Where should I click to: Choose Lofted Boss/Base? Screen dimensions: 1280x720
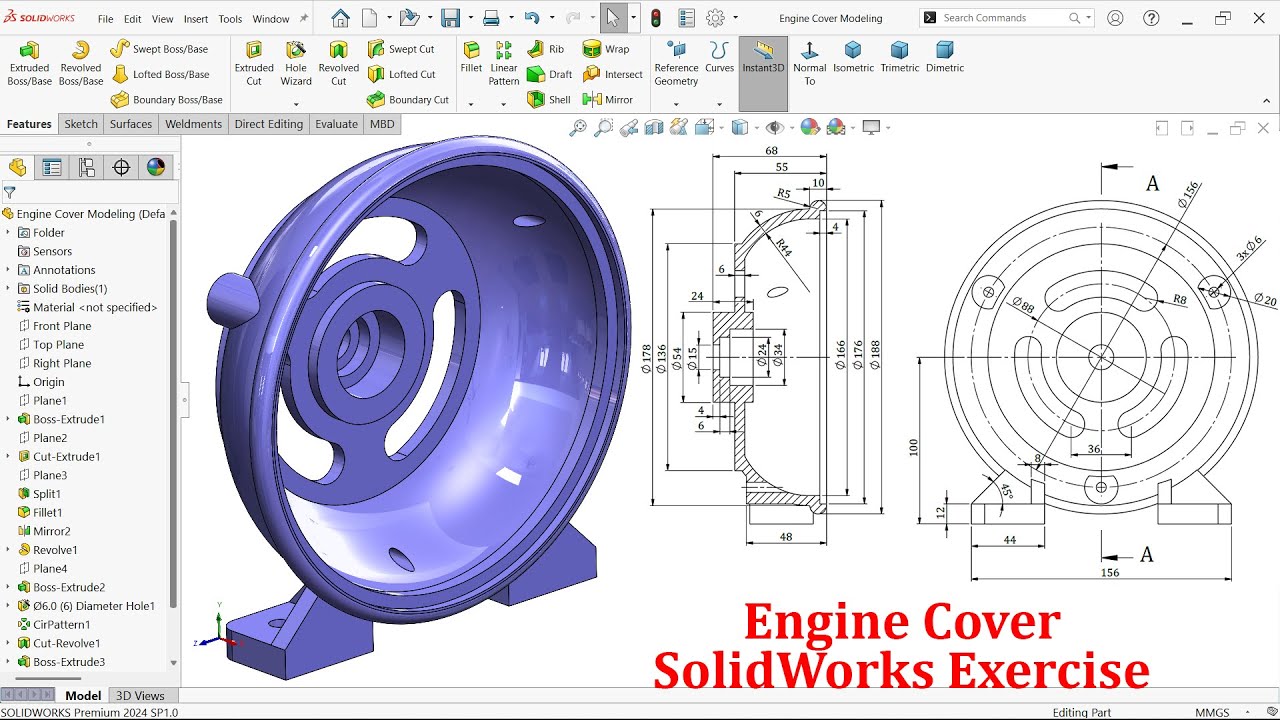[x=160, y=74]
